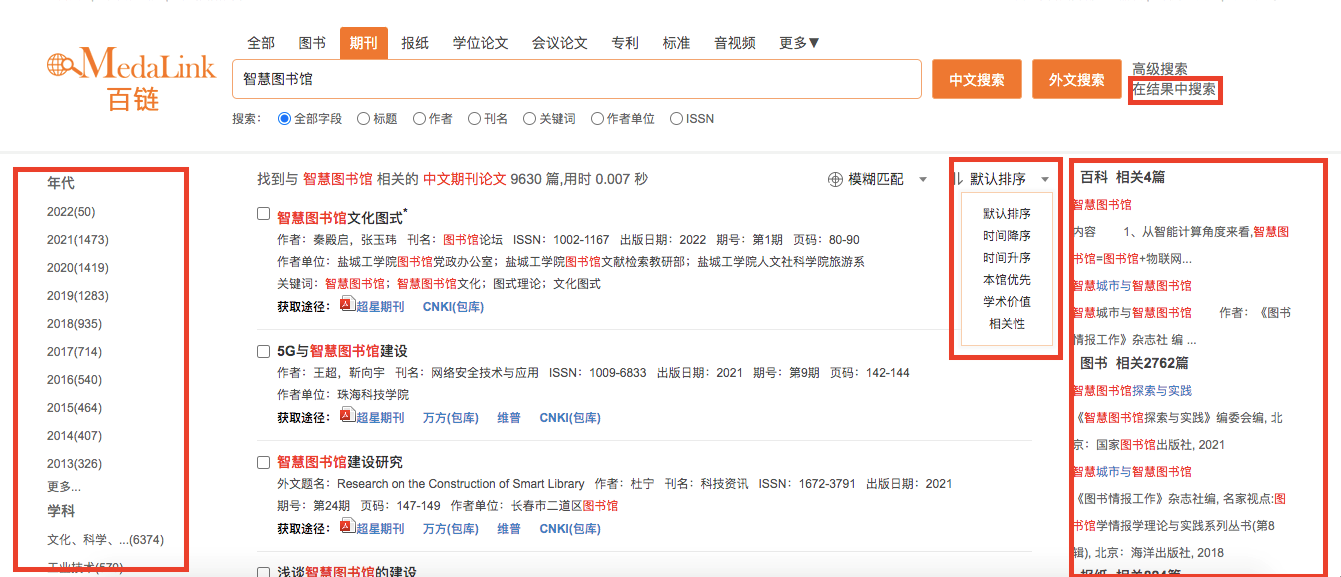1341x577 pixels.
Task: Open CNKI(包库) link in first result
Action: pos(453,307)
